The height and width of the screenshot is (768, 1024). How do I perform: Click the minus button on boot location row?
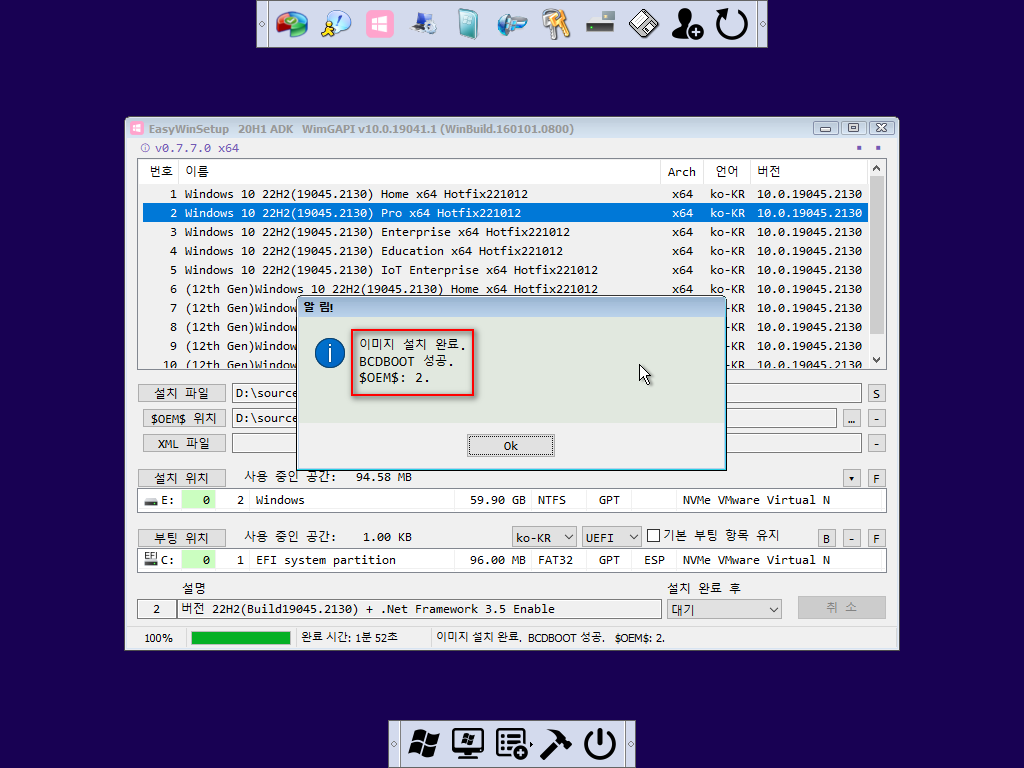[852, 539]
